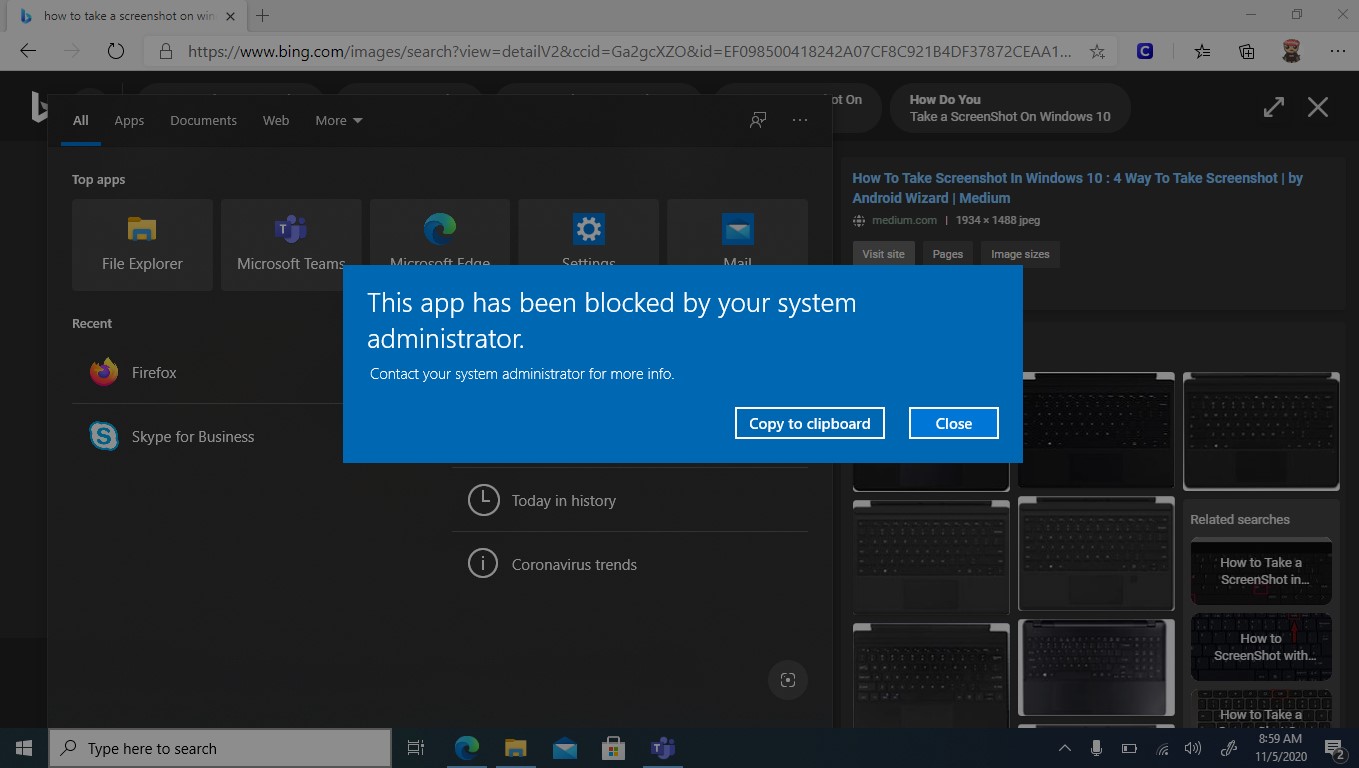1359x768 pixels.
Task: Open Microsoft Teams from the taskbar
Action: tap(662, 748)
